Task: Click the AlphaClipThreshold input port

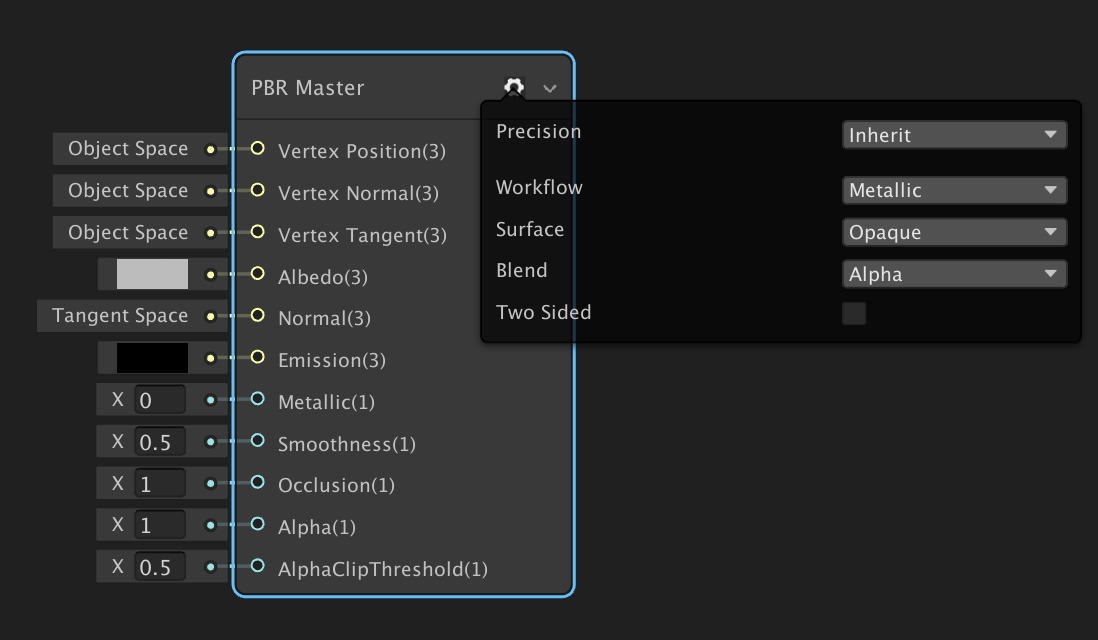Action: pyautogui.click(x=257, y=567)
